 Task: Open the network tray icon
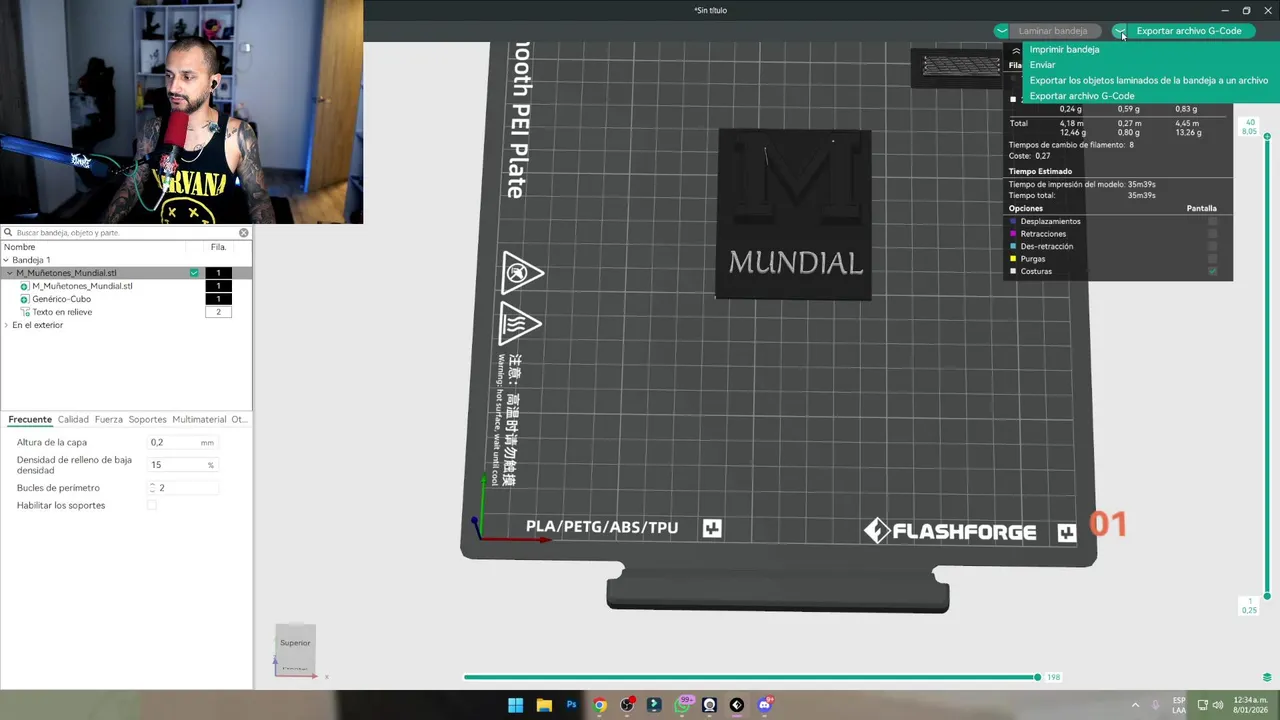pos(1202,705)
